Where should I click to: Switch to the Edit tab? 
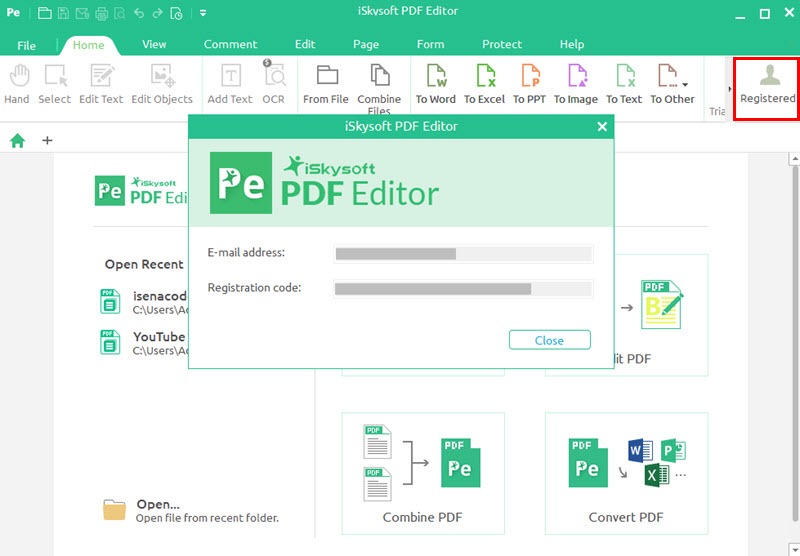point(305,44)
